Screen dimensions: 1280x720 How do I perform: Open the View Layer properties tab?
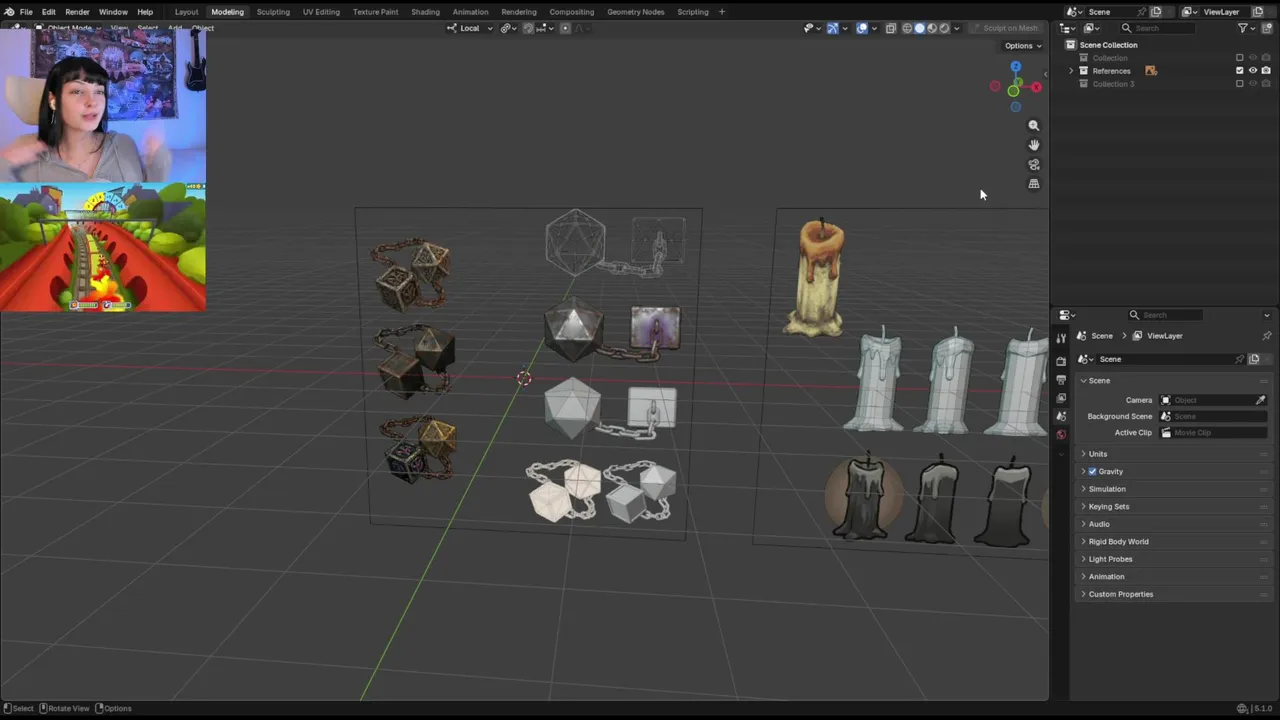pos(1061,398)
